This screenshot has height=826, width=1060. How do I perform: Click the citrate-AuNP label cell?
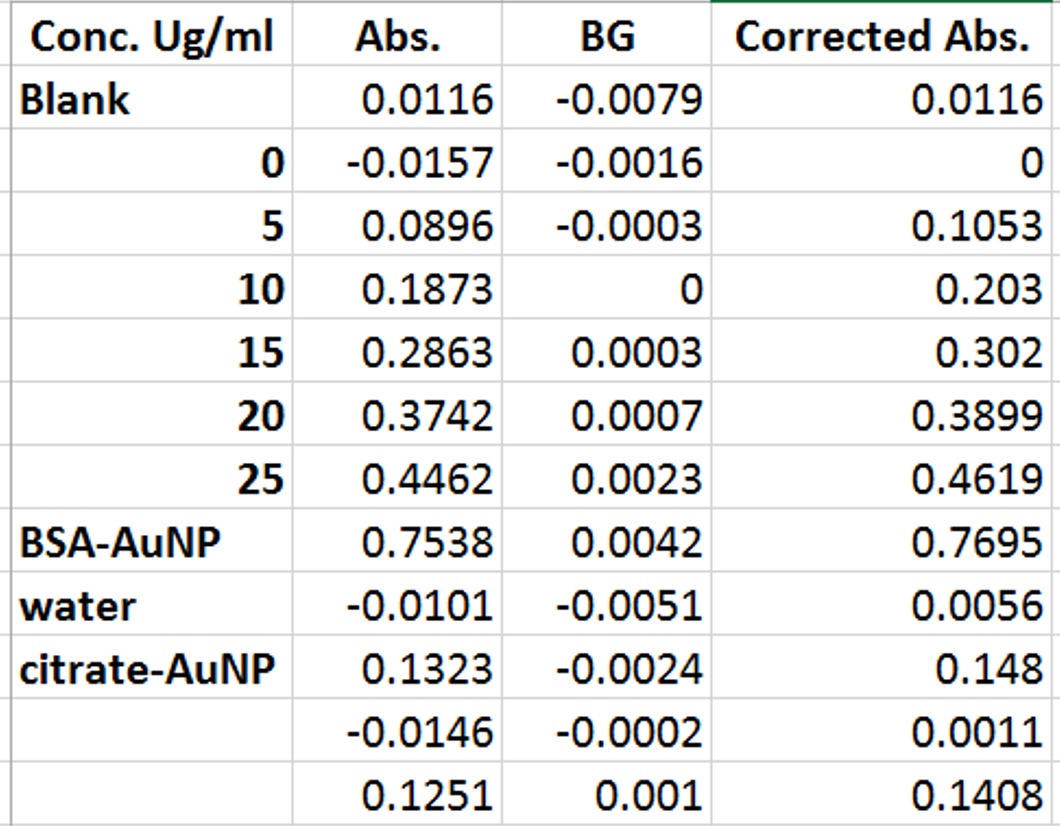(x=151, y=669)
